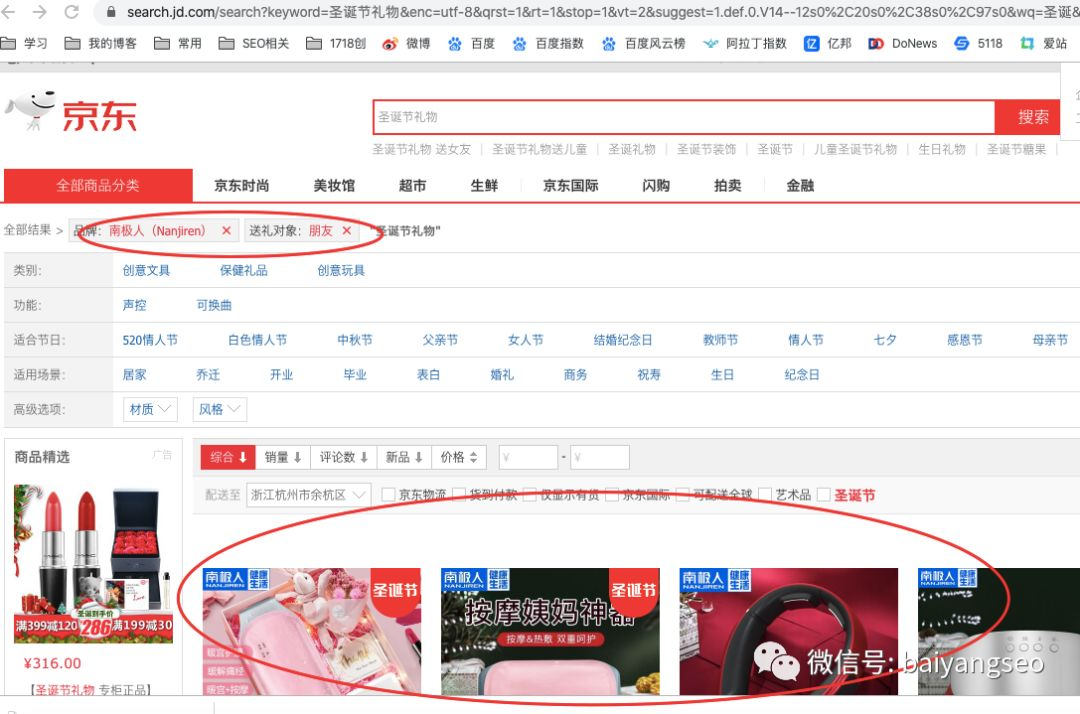Sort results by 价格
Image resolution: width=1080 pixels, height=714 pixels.
tap(459, 457)
